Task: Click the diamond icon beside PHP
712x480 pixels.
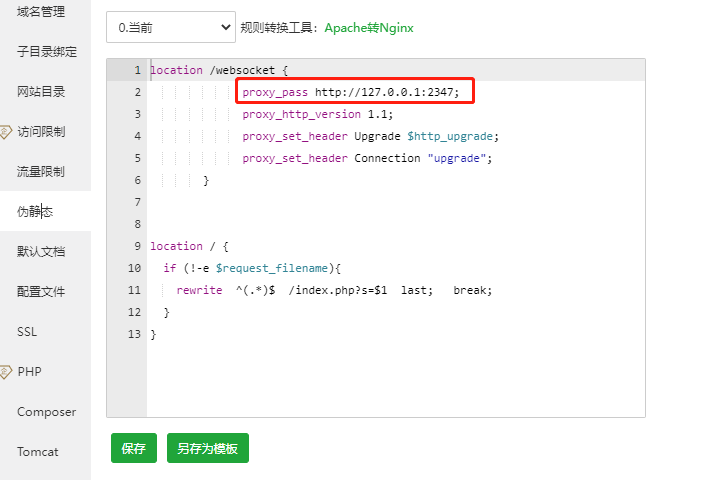Action: click(x=5, y=371)
